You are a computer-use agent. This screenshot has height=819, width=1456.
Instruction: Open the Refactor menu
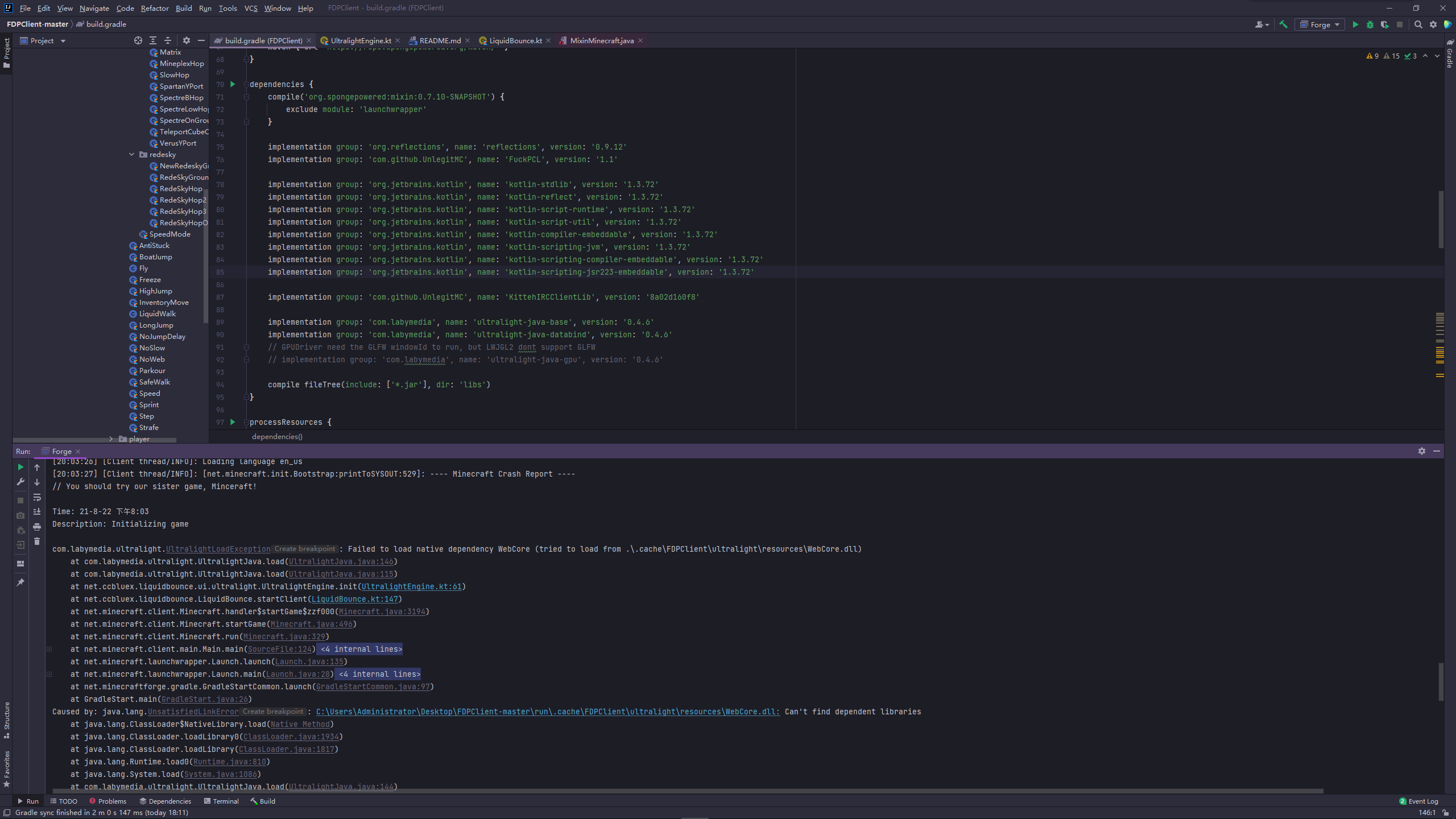[155, 8]
